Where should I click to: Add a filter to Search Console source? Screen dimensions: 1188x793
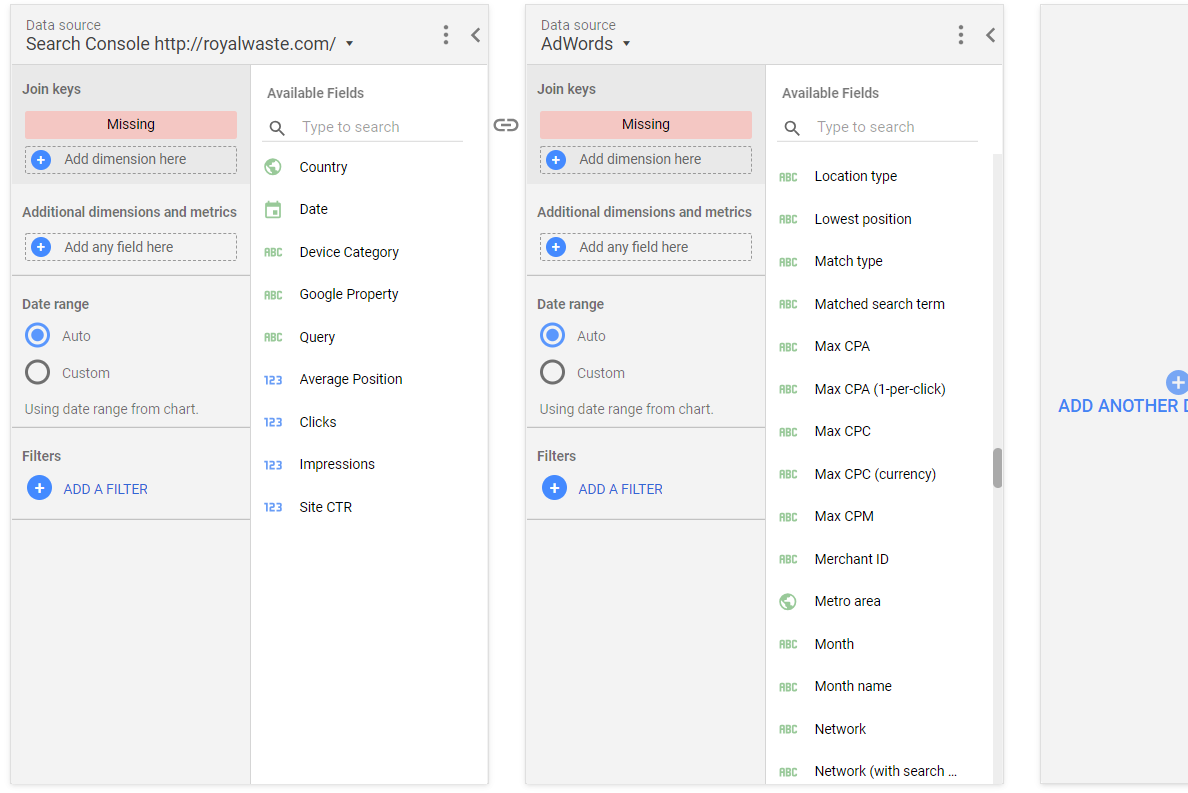click(88, 489)
